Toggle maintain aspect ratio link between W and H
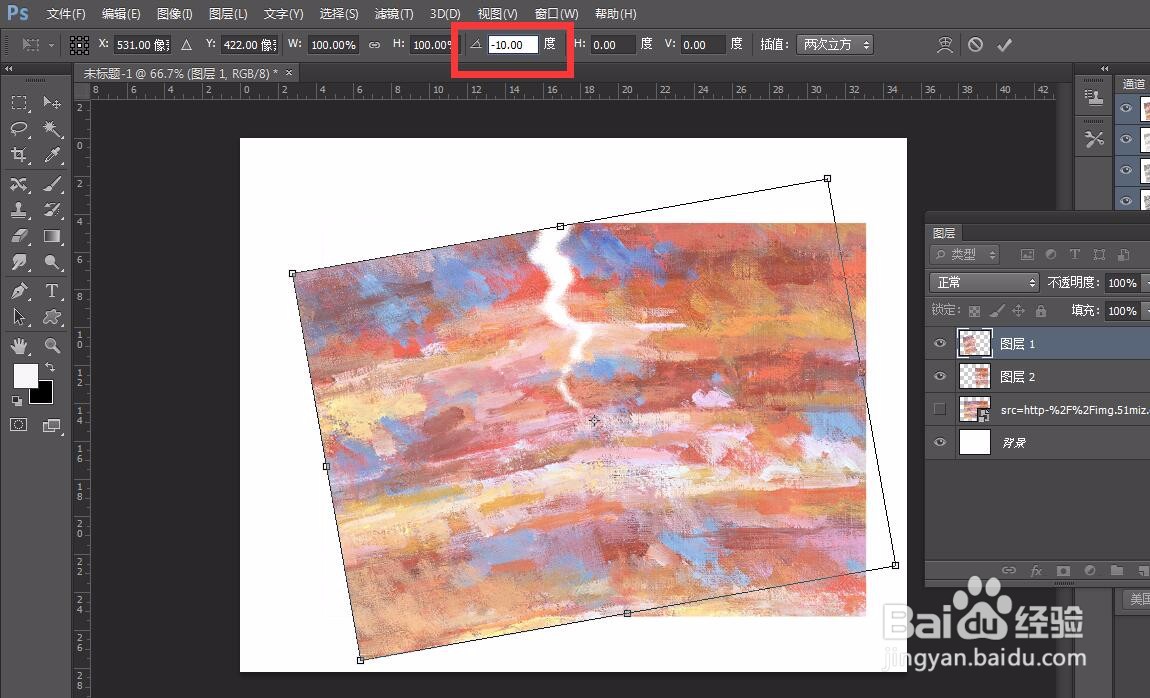This screenshot has width=1150, height=698. [x=374, y=45]
